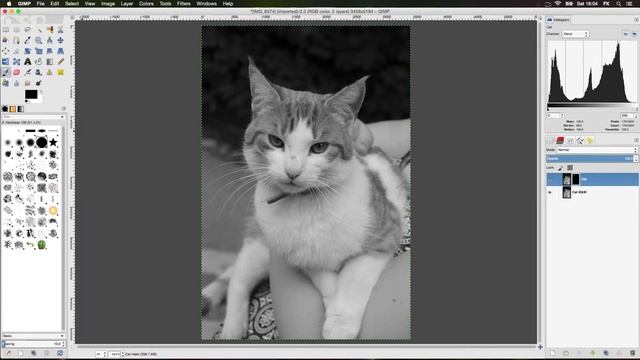The width and height of the screenshot is (640, 360).
Task: Select the Color Picker eyedropper tool
Action: tap(28, 40)
